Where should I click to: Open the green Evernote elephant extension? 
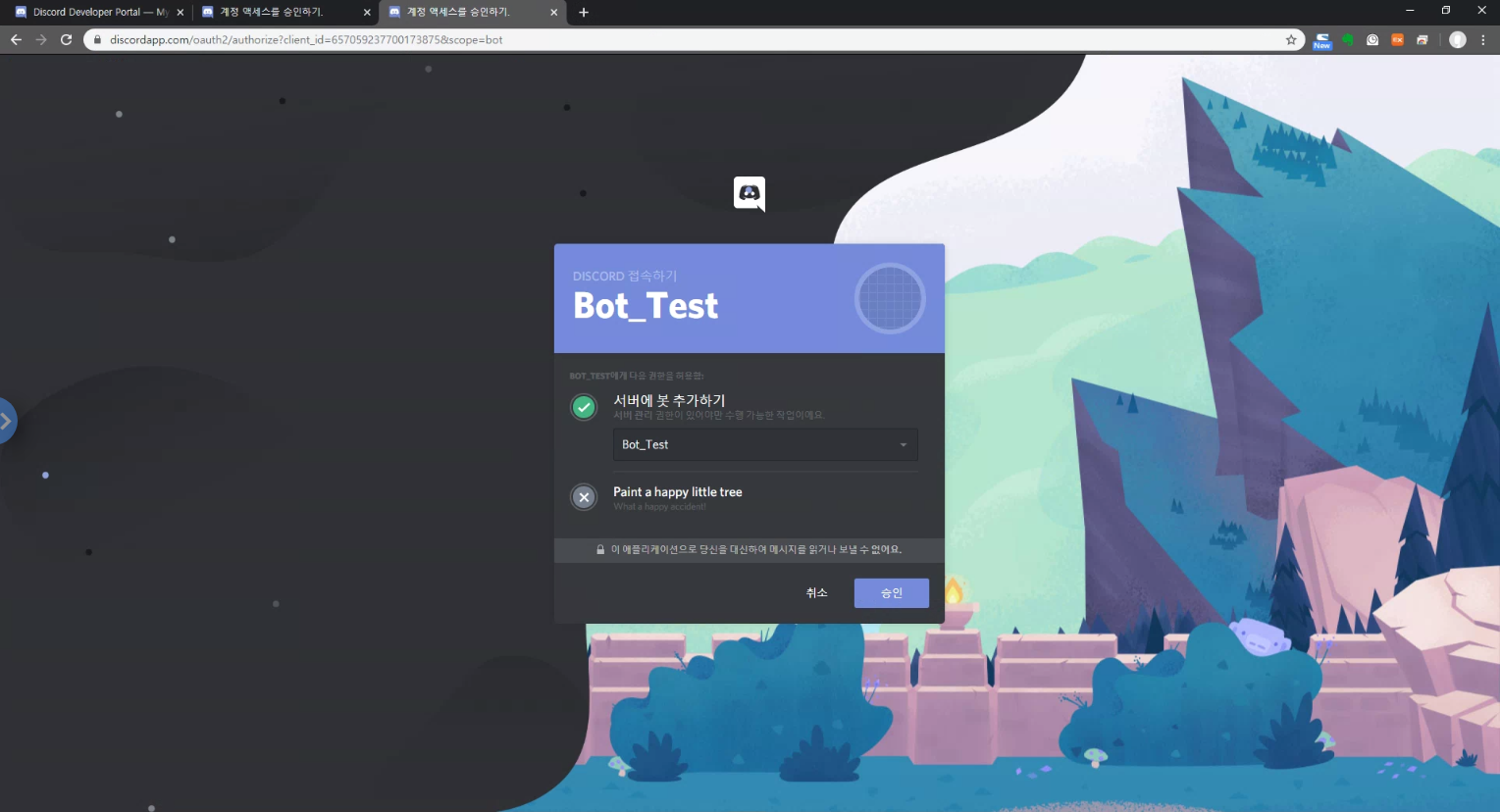pyautogui.click(x=1348, y=40)
